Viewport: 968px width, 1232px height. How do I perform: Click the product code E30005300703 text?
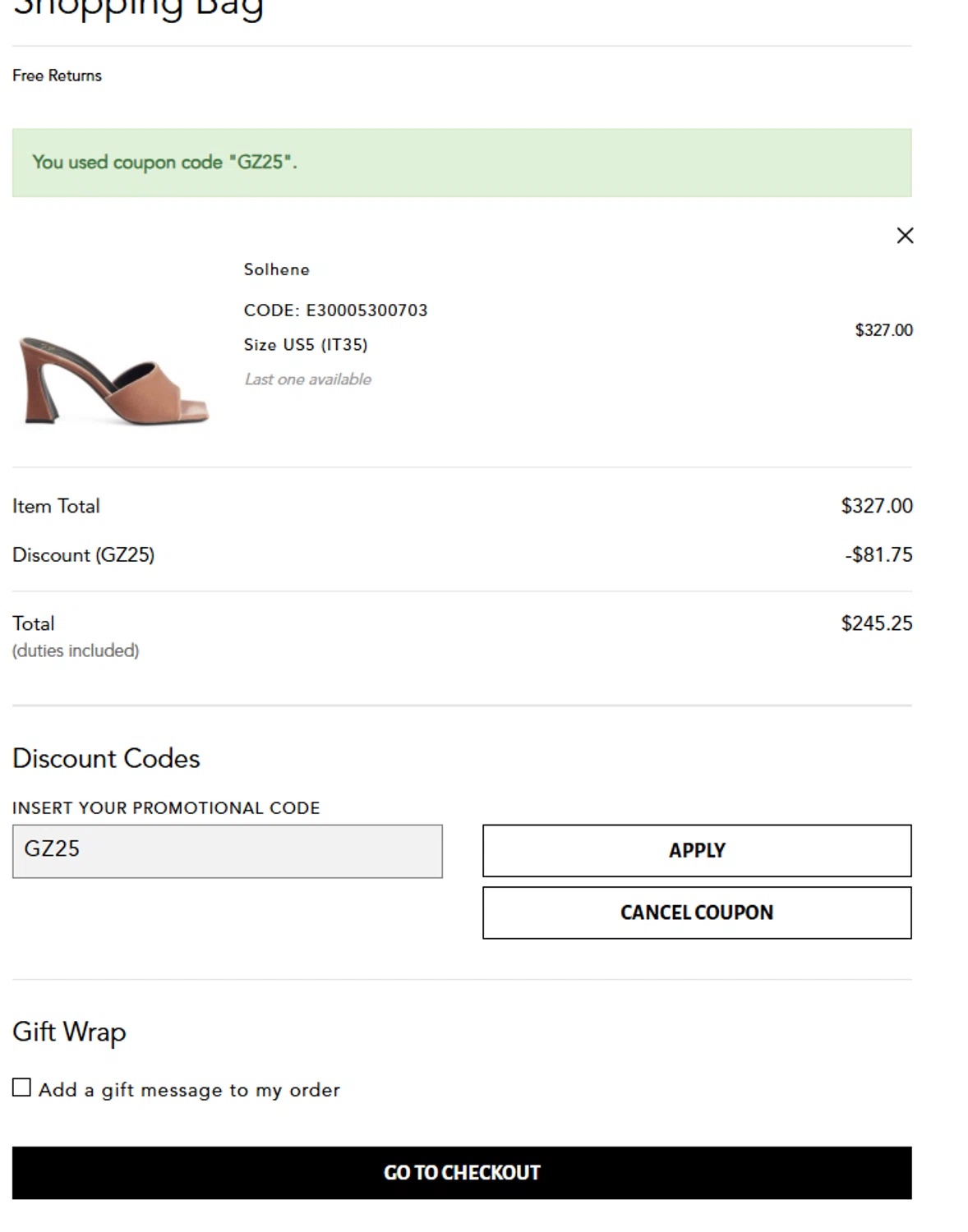pos(335,310)
